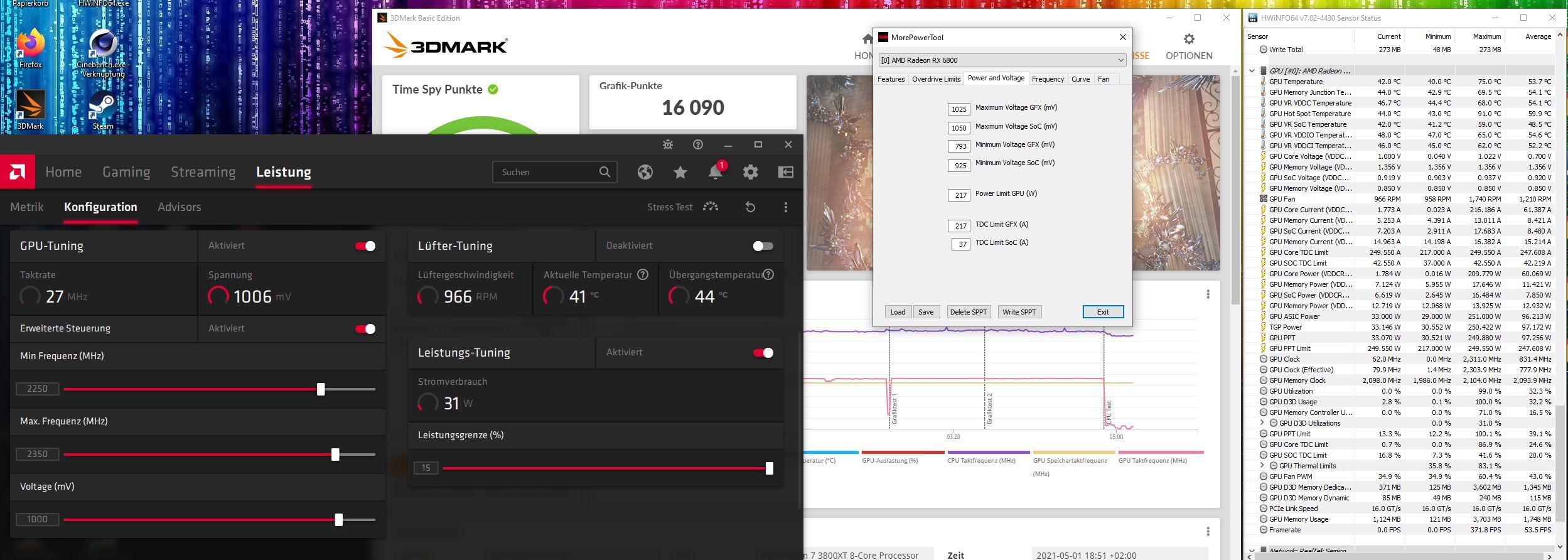1568x560 pixels.
Task: Toggle sidebar panel icon in Radeon Software
Action: pos(786,172)
